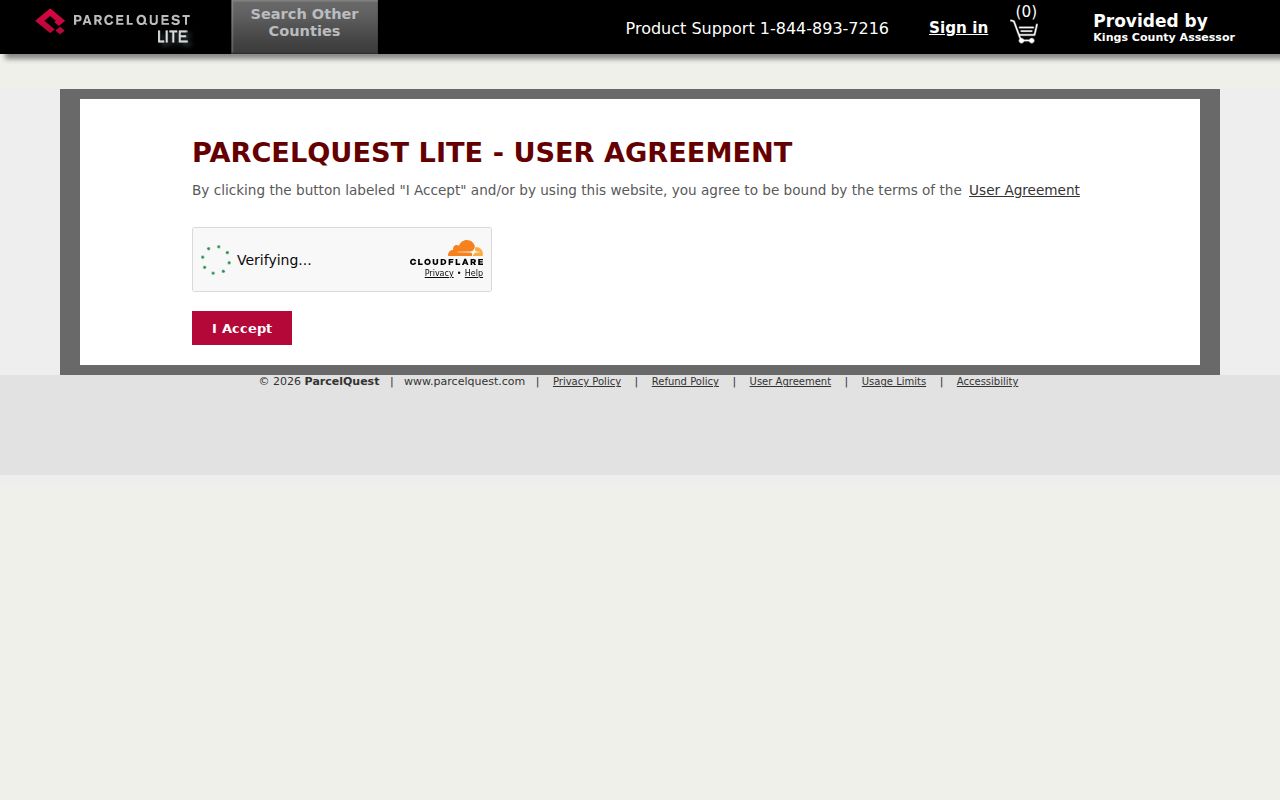Open the footer Privacy Policy link
Screen dimensions: 1280x800
(587, 381)
